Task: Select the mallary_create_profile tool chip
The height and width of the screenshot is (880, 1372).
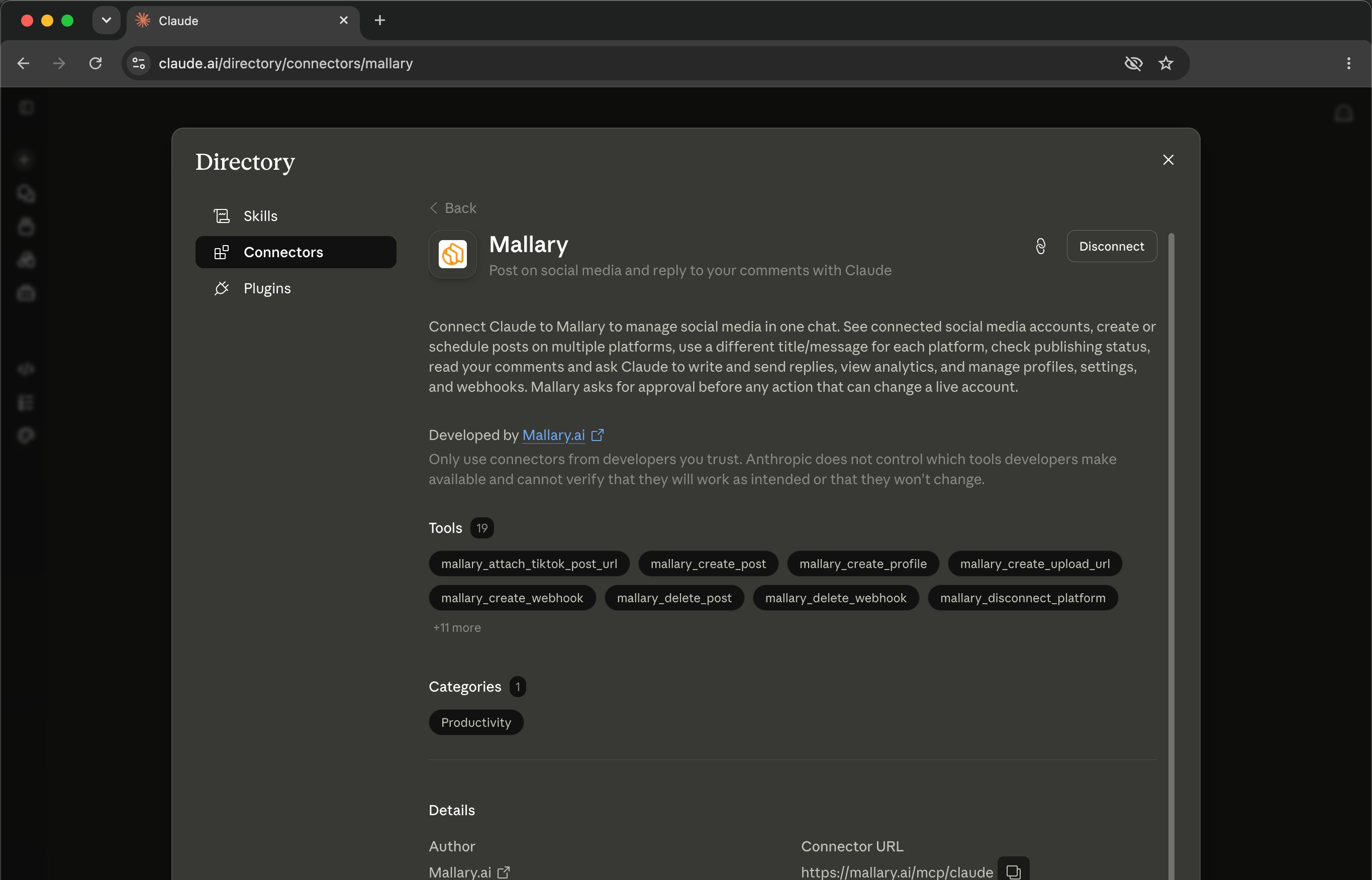Action: point(862,564)
